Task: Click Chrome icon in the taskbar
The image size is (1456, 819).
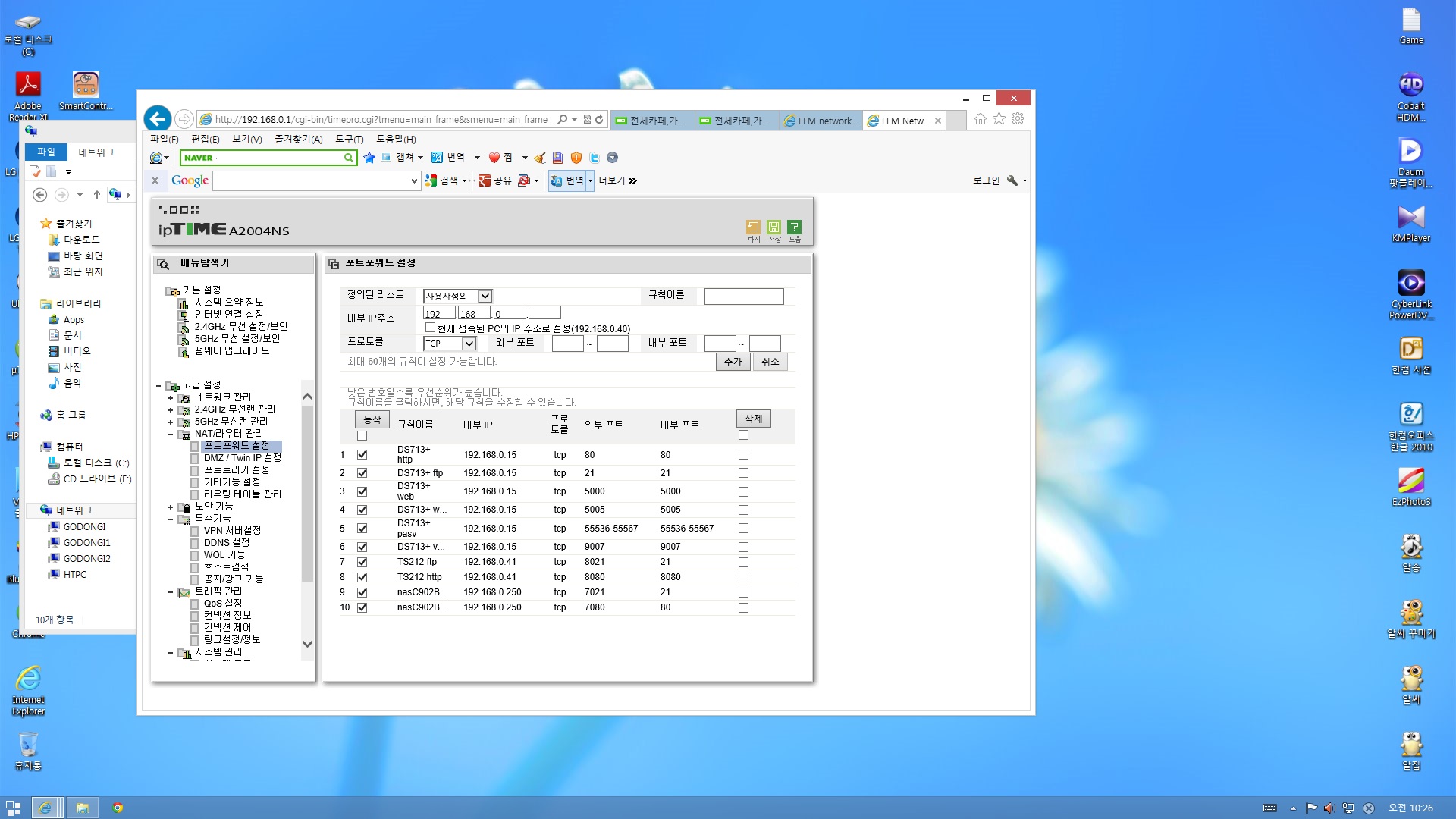Action: [118, 808]
